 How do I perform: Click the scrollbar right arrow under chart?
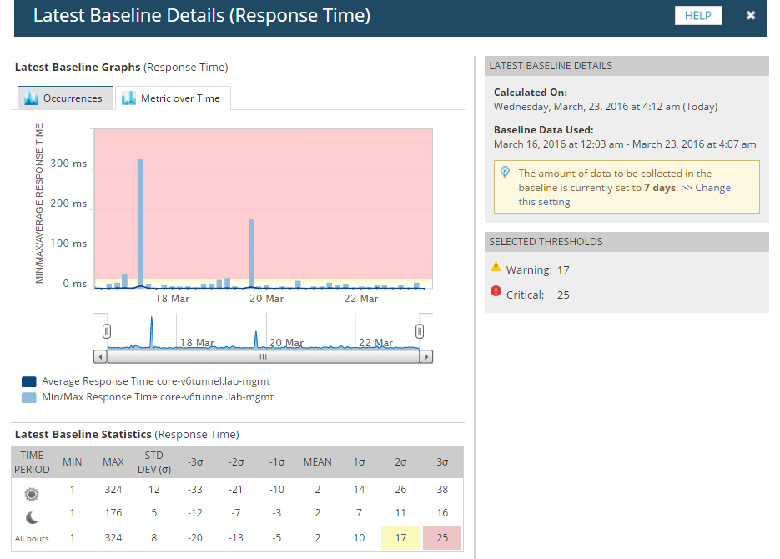(428, 355)
